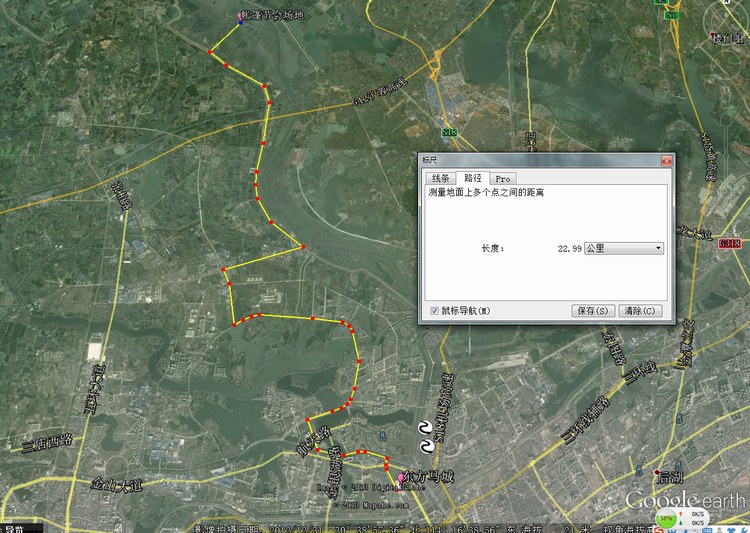750x533 pixels.
Task: Click the Sogou input S tray icon
Action: coord(659,530)
